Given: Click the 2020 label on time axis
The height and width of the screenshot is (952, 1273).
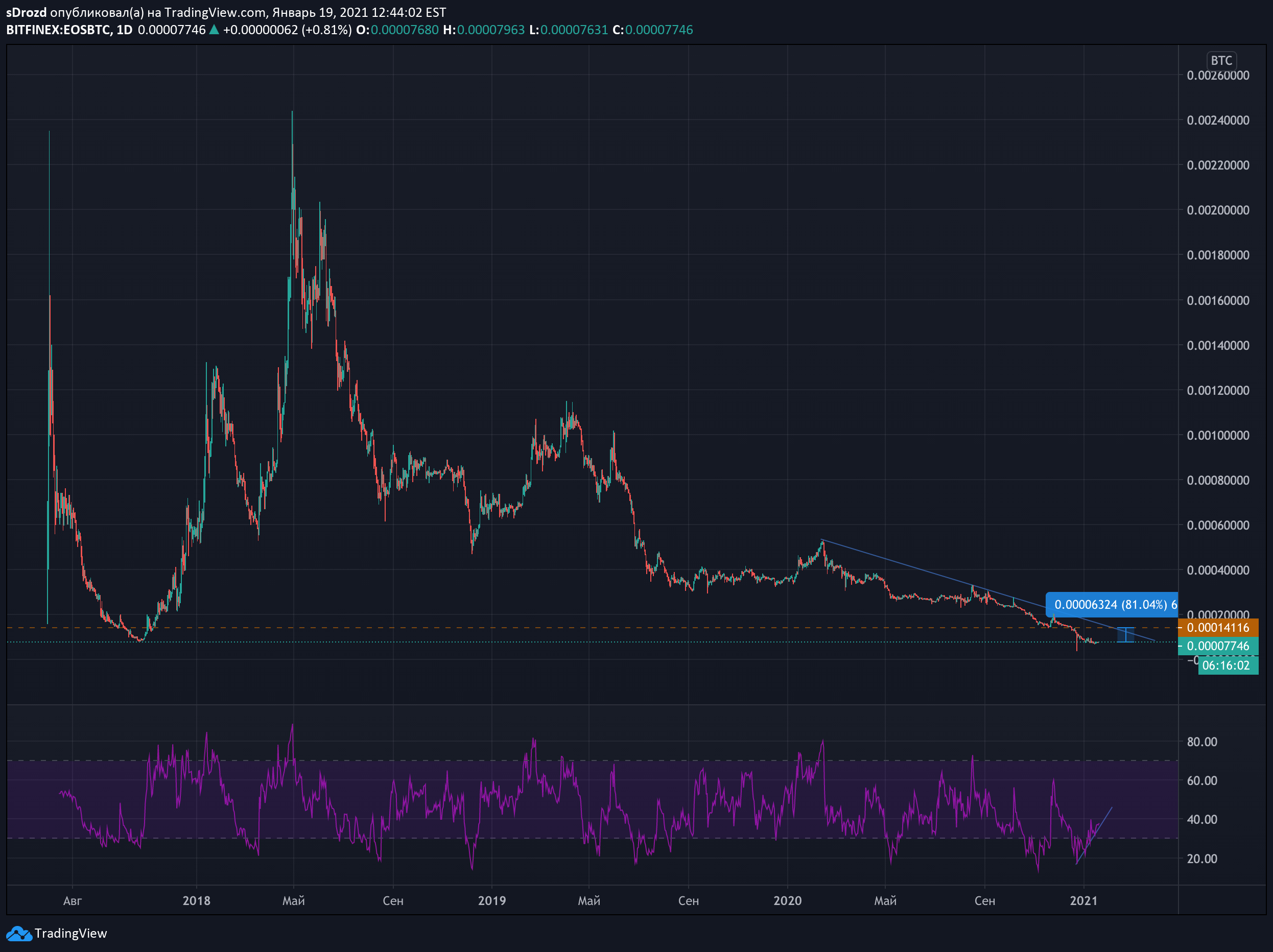Looking at the screenshot, I should [x=787, y=901].
